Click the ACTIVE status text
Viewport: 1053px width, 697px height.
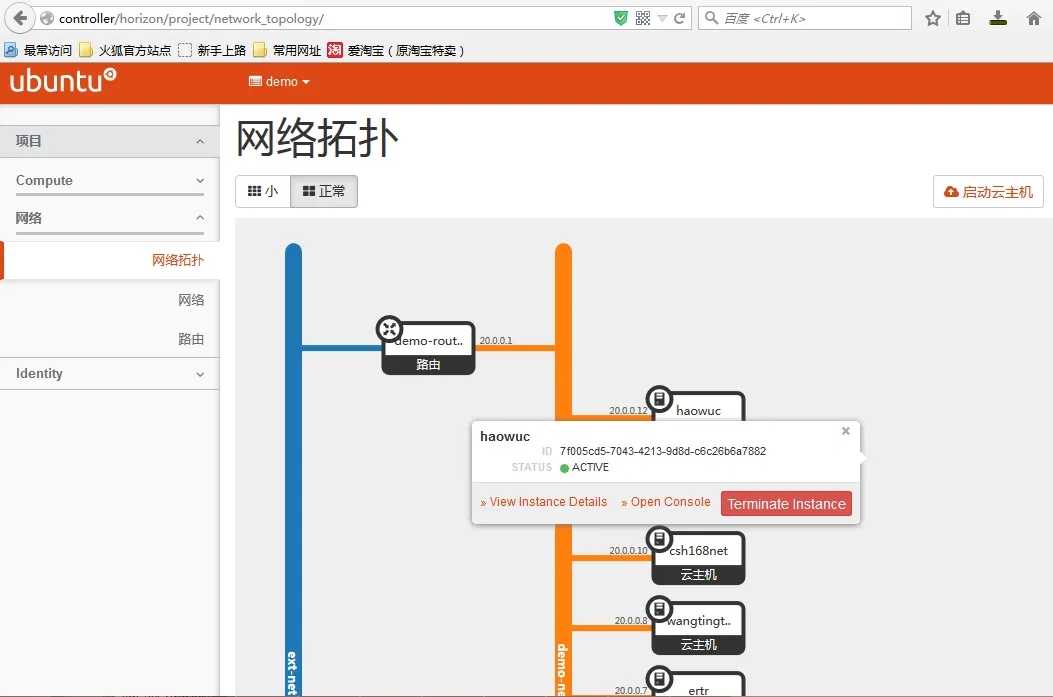point(590,467)
